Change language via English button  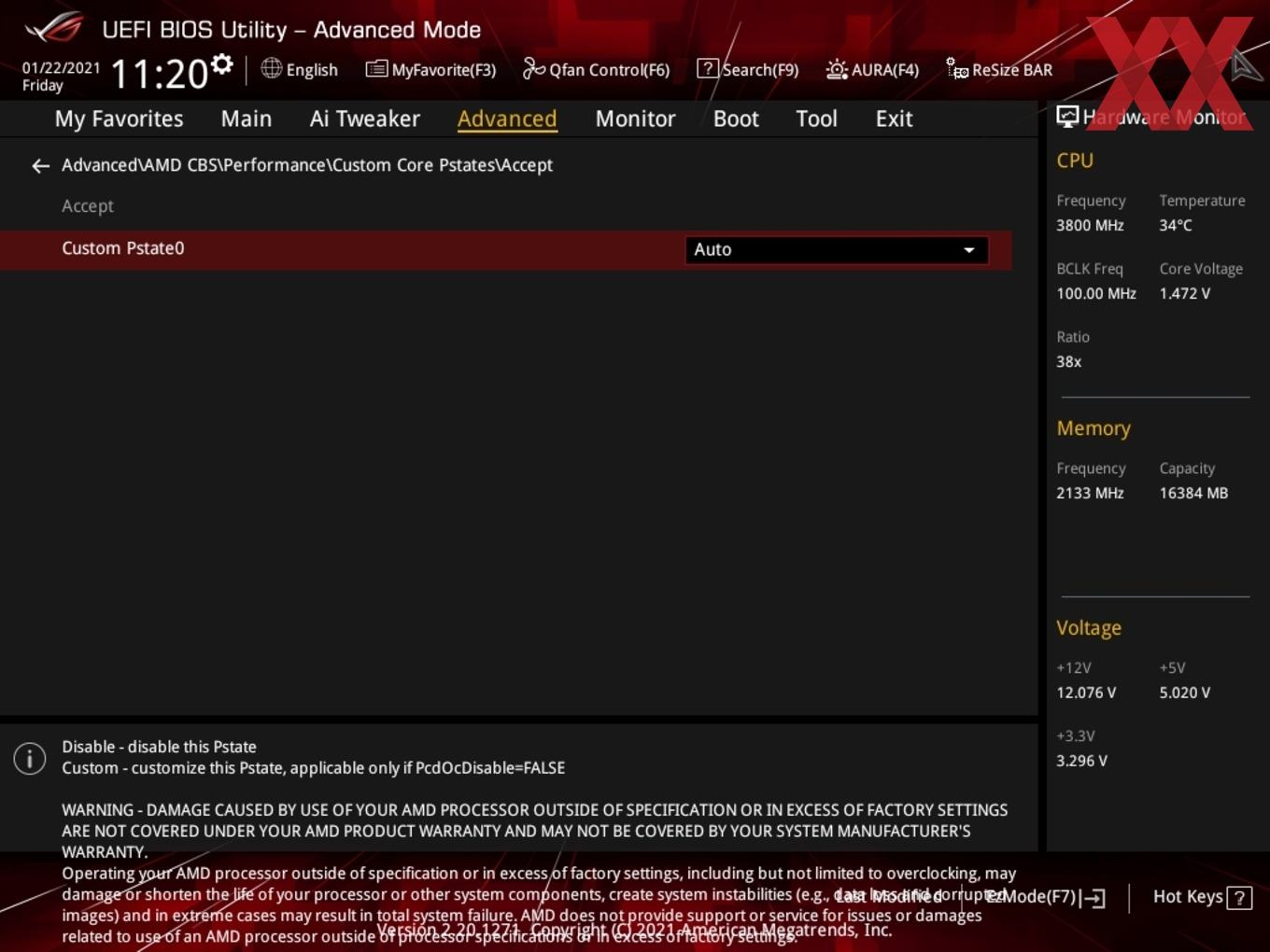point(312,70)
